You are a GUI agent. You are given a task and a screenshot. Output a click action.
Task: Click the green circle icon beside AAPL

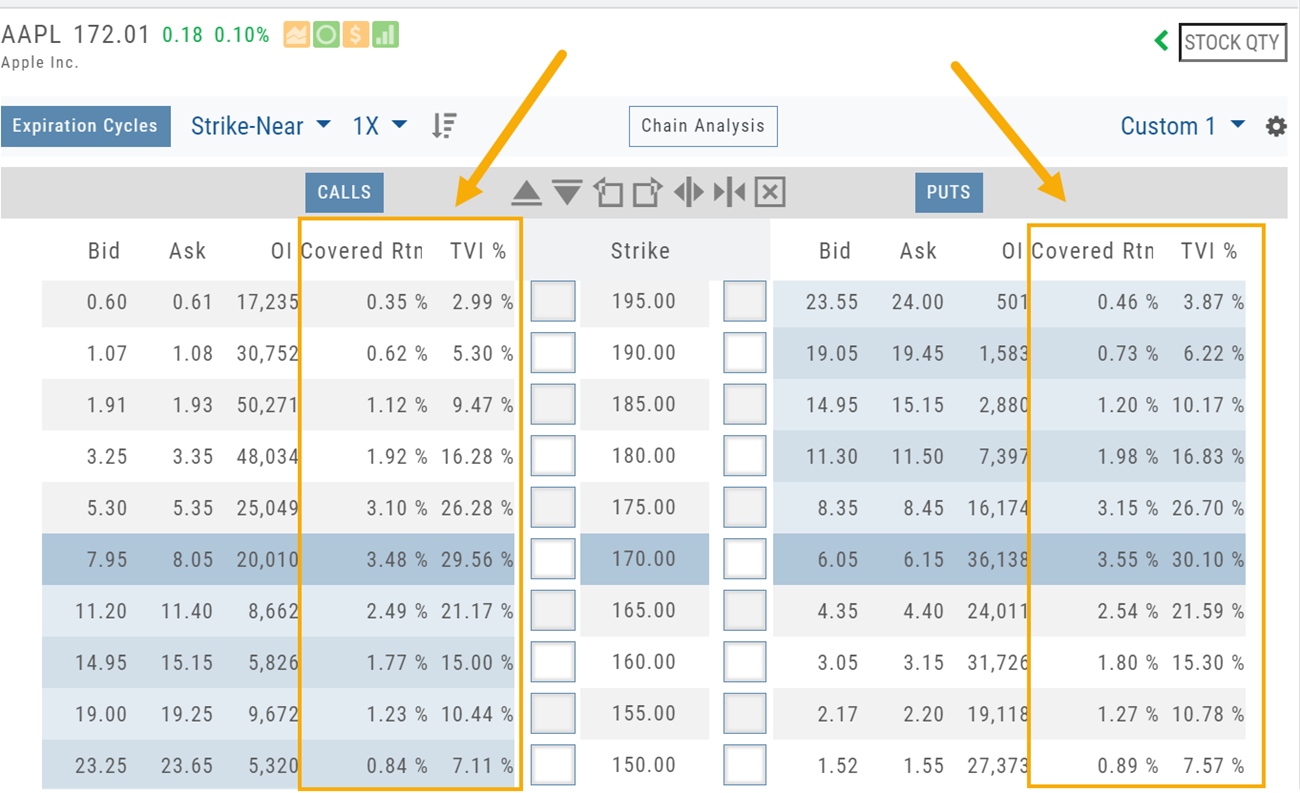tap(325, 35)
